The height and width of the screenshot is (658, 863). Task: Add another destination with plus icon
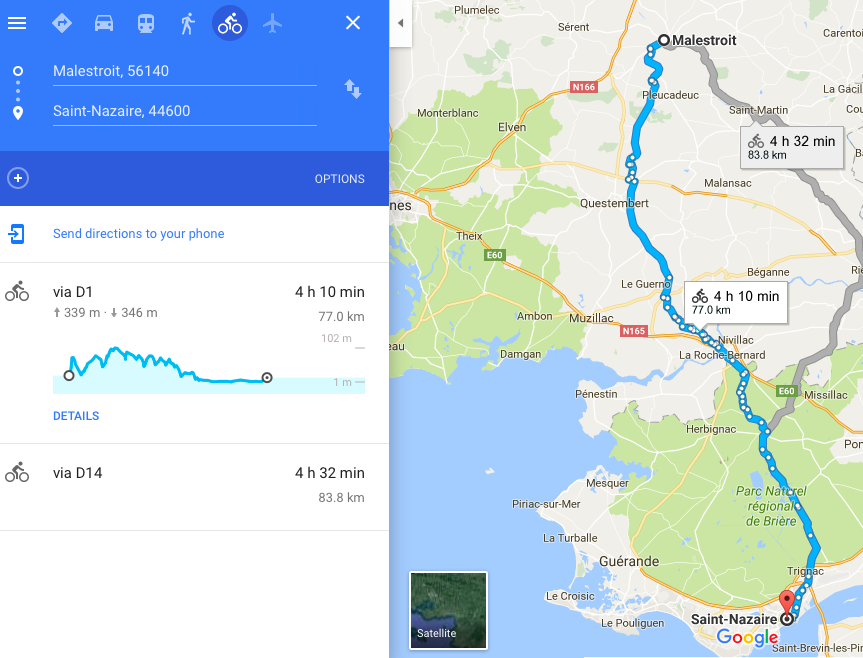coord(18,178)
